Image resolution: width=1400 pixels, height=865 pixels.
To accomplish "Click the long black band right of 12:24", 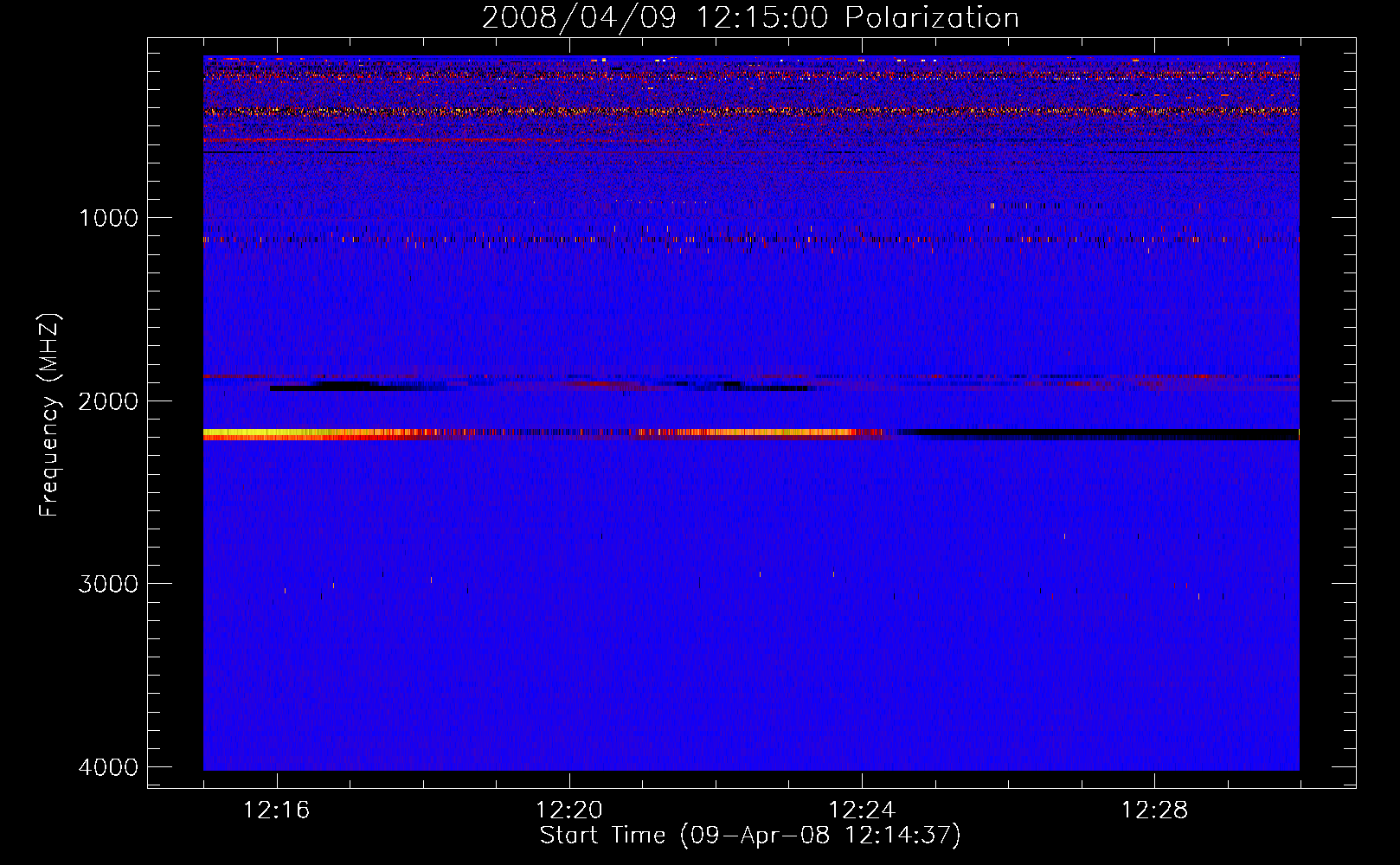I will point(1099,432).
